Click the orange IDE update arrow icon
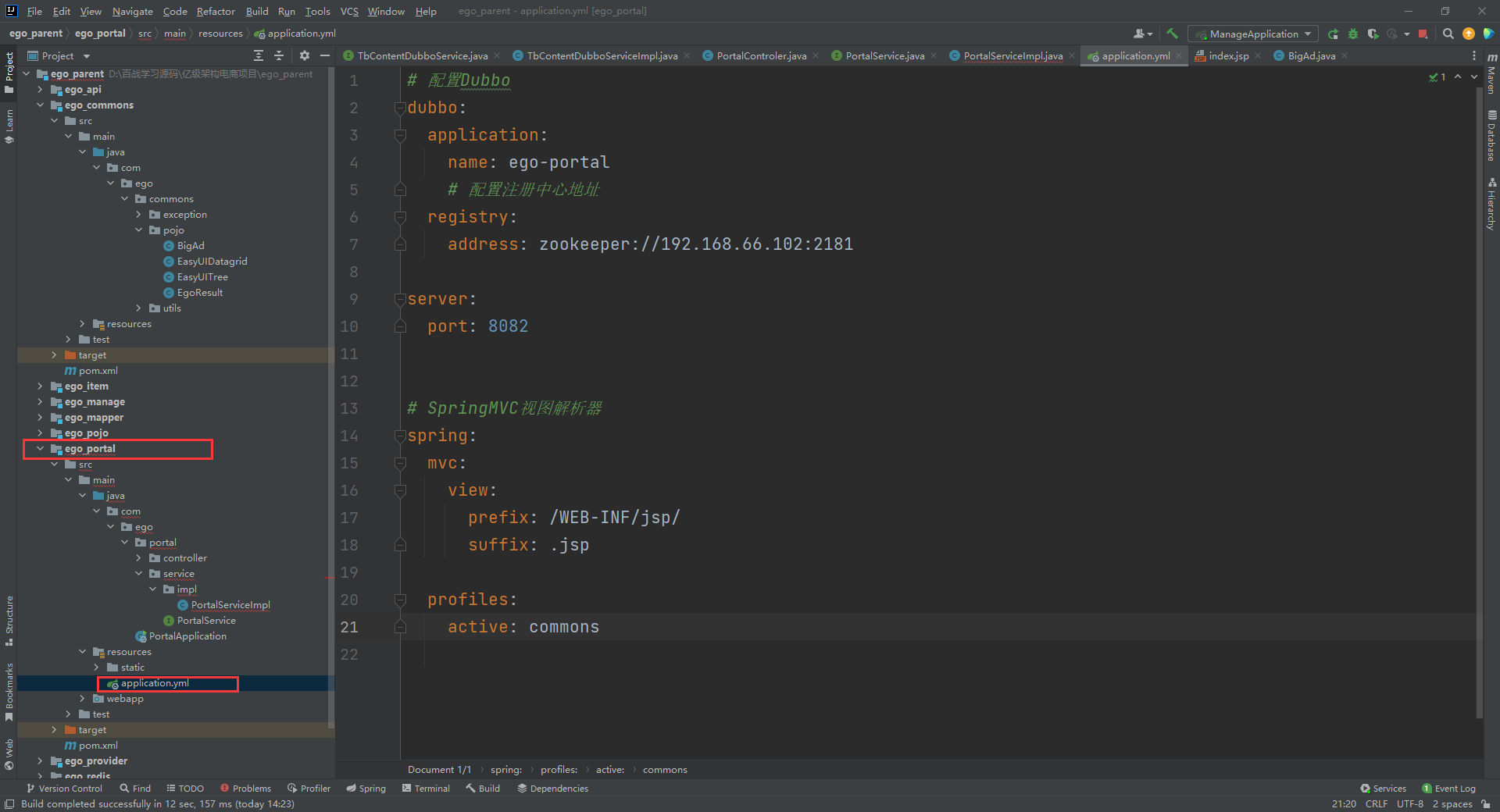This screenshot has height=812, width=1500. (1469, 34)
